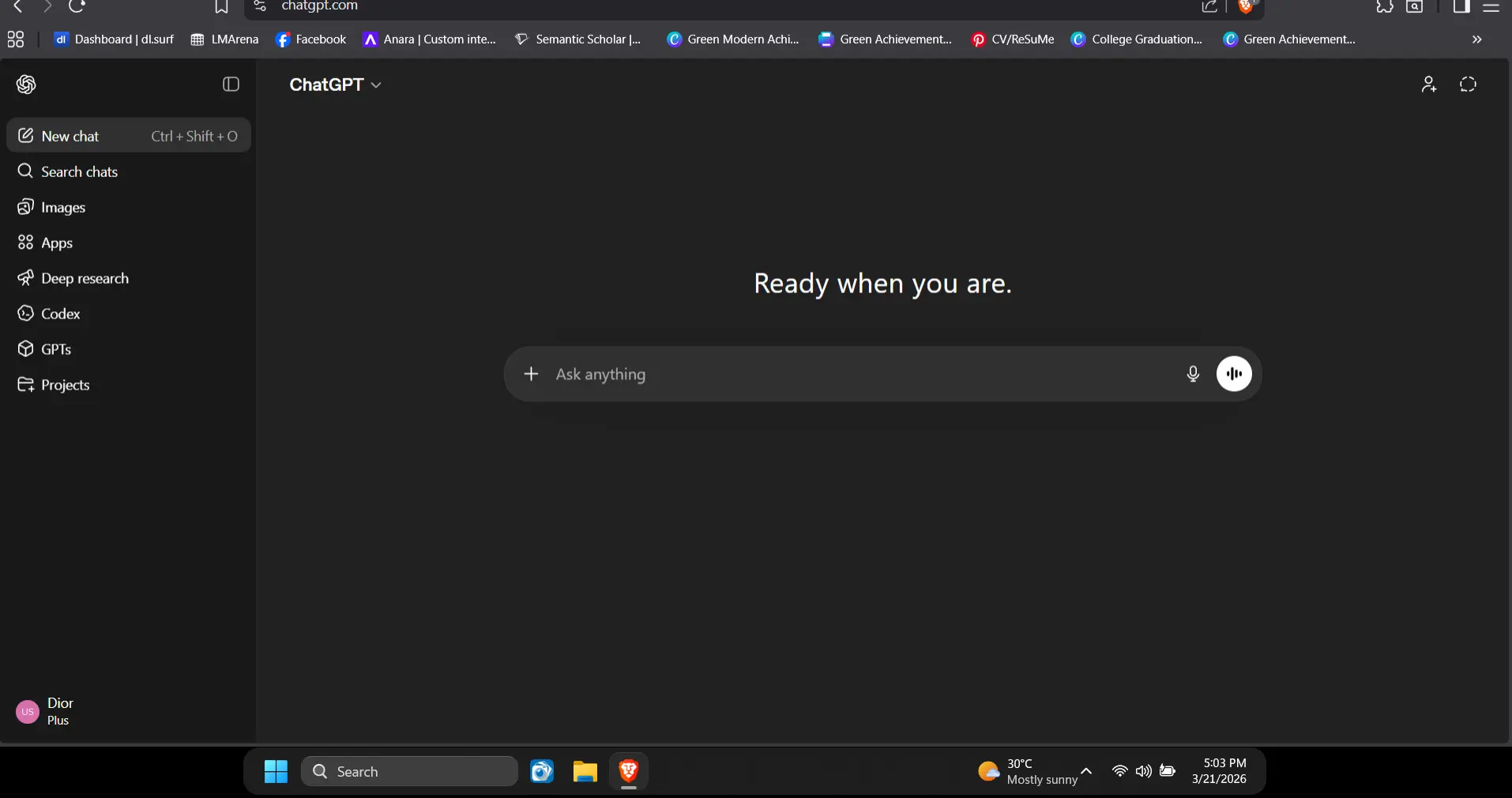The height and width of the screenshot is (798, 1512).
Task: Select Deep research in the sidebar
Action: (x=129, y=278)
